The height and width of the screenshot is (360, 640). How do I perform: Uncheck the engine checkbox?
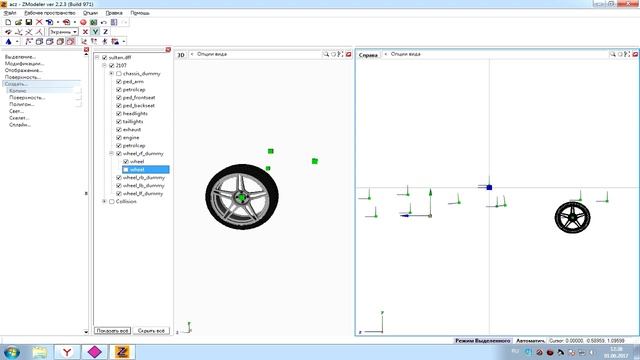119,138
